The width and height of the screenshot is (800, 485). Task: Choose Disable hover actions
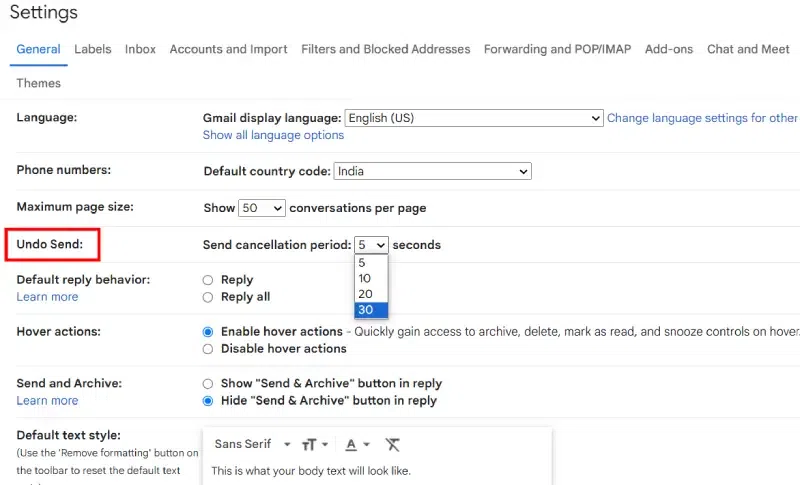click(x=208, y=349)
